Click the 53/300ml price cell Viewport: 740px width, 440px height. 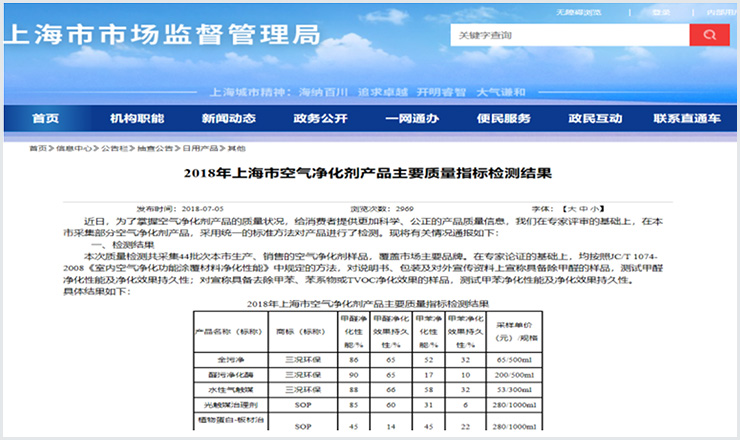point(514,390)
